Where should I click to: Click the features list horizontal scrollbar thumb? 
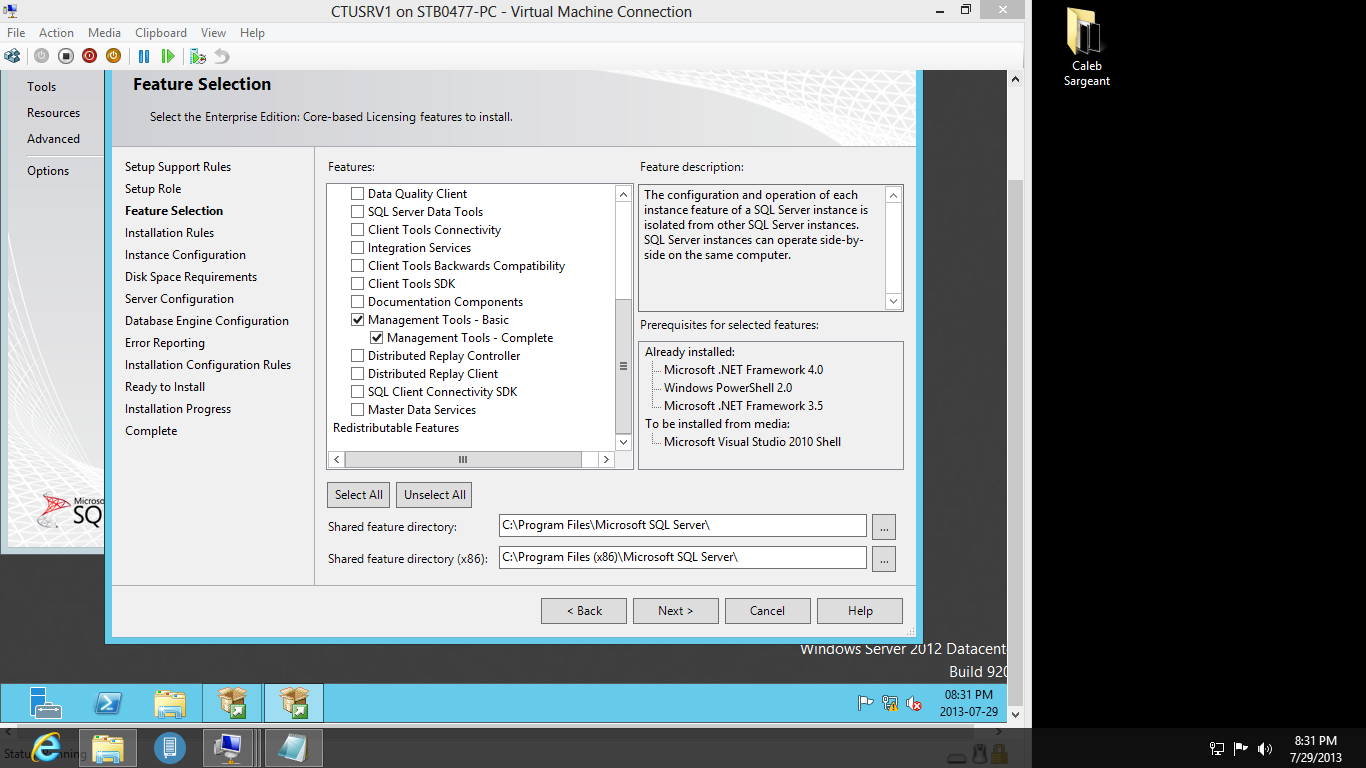tap(463, 460)
